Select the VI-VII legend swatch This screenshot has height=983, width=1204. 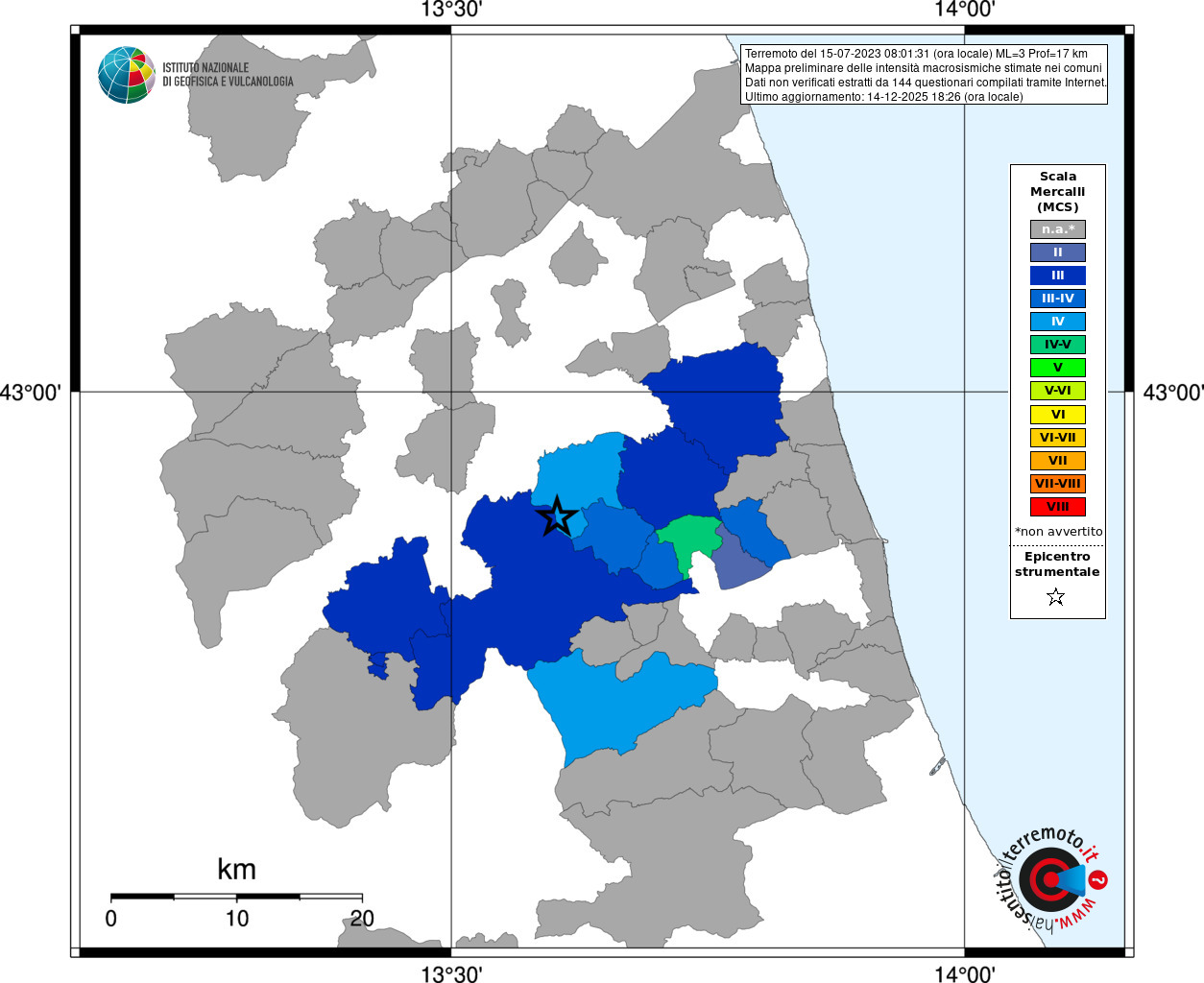[1058, 438]
